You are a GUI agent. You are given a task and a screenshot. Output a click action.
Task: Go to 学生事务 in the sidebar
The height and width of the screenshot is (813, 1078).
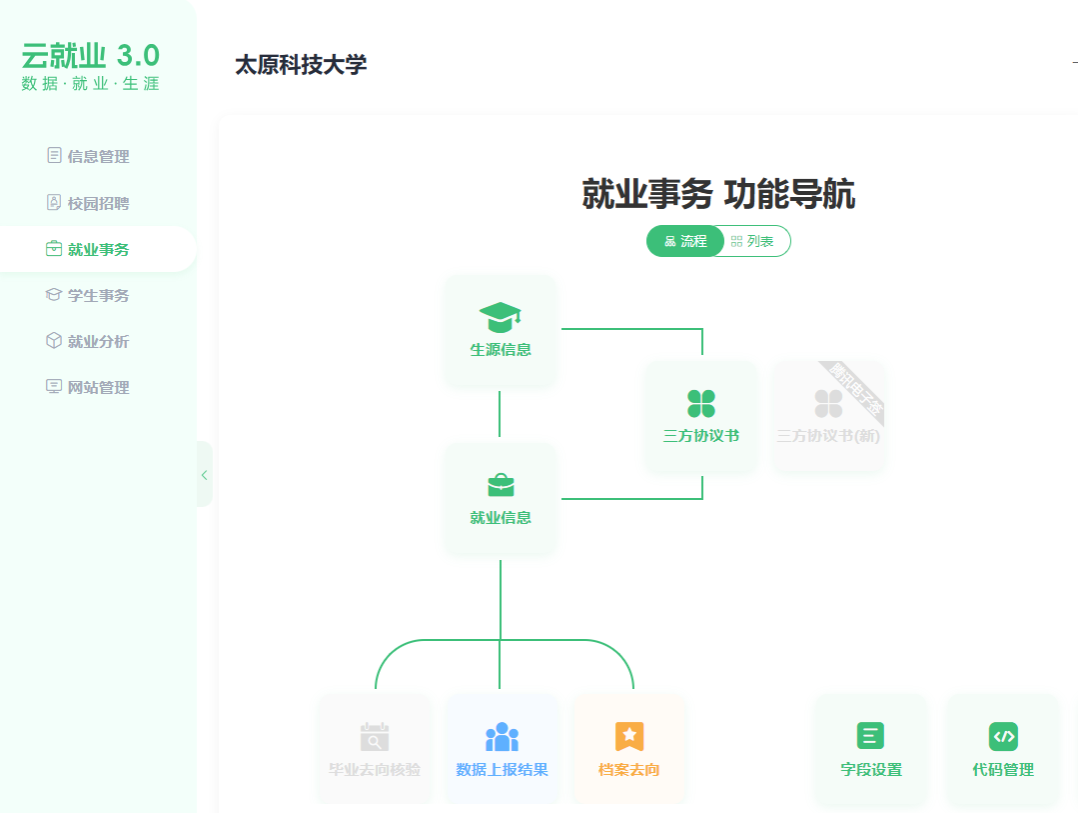98,295
